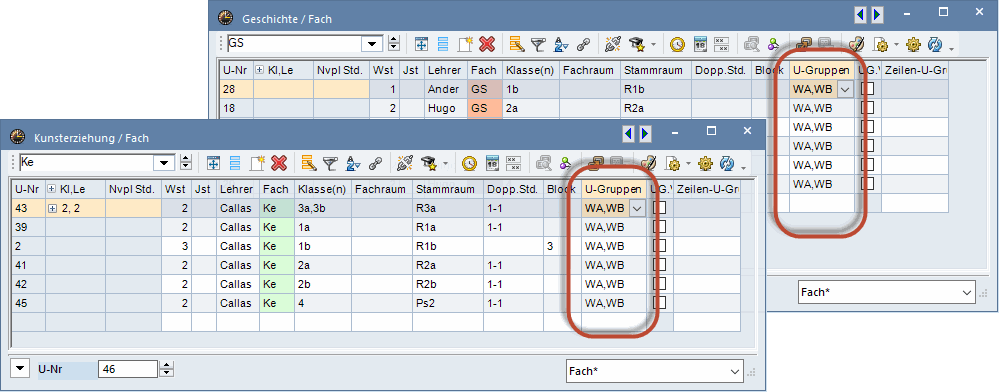
Task: Click the blue list rows icon in Kunsterziehung toolbar
Action: [235, 163]
